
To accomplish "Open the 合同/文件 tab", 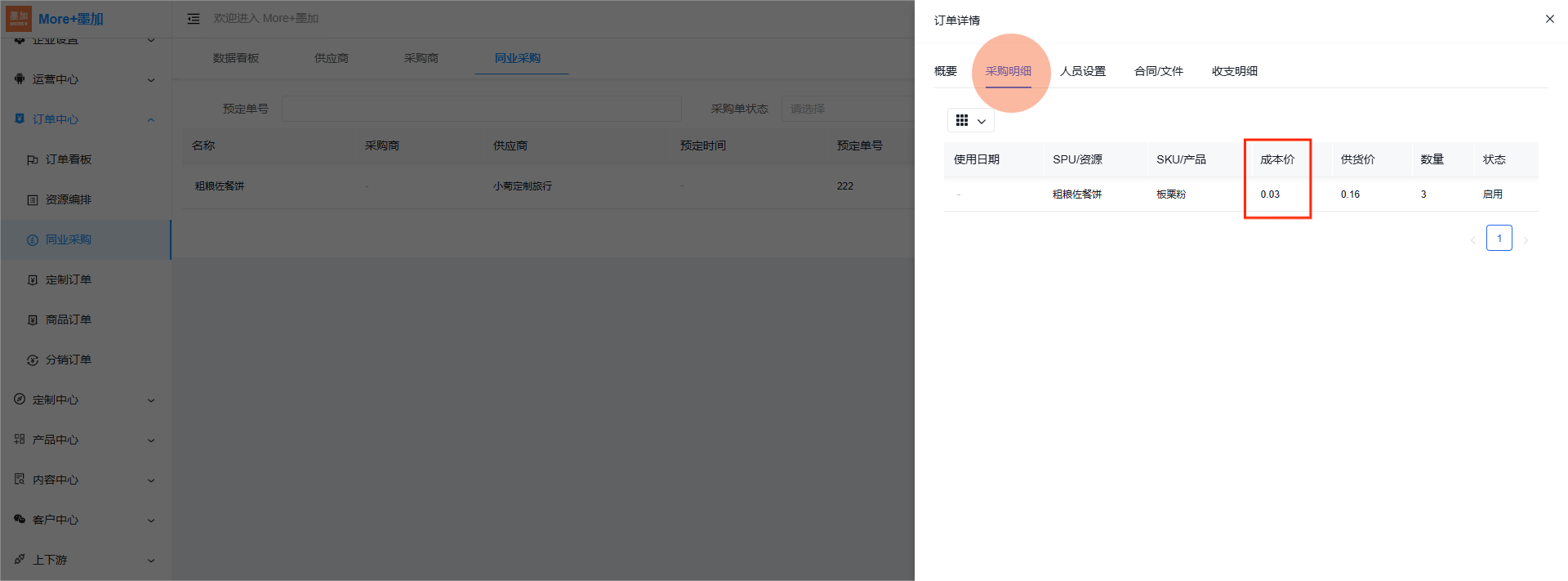I will coord(1158,71).
